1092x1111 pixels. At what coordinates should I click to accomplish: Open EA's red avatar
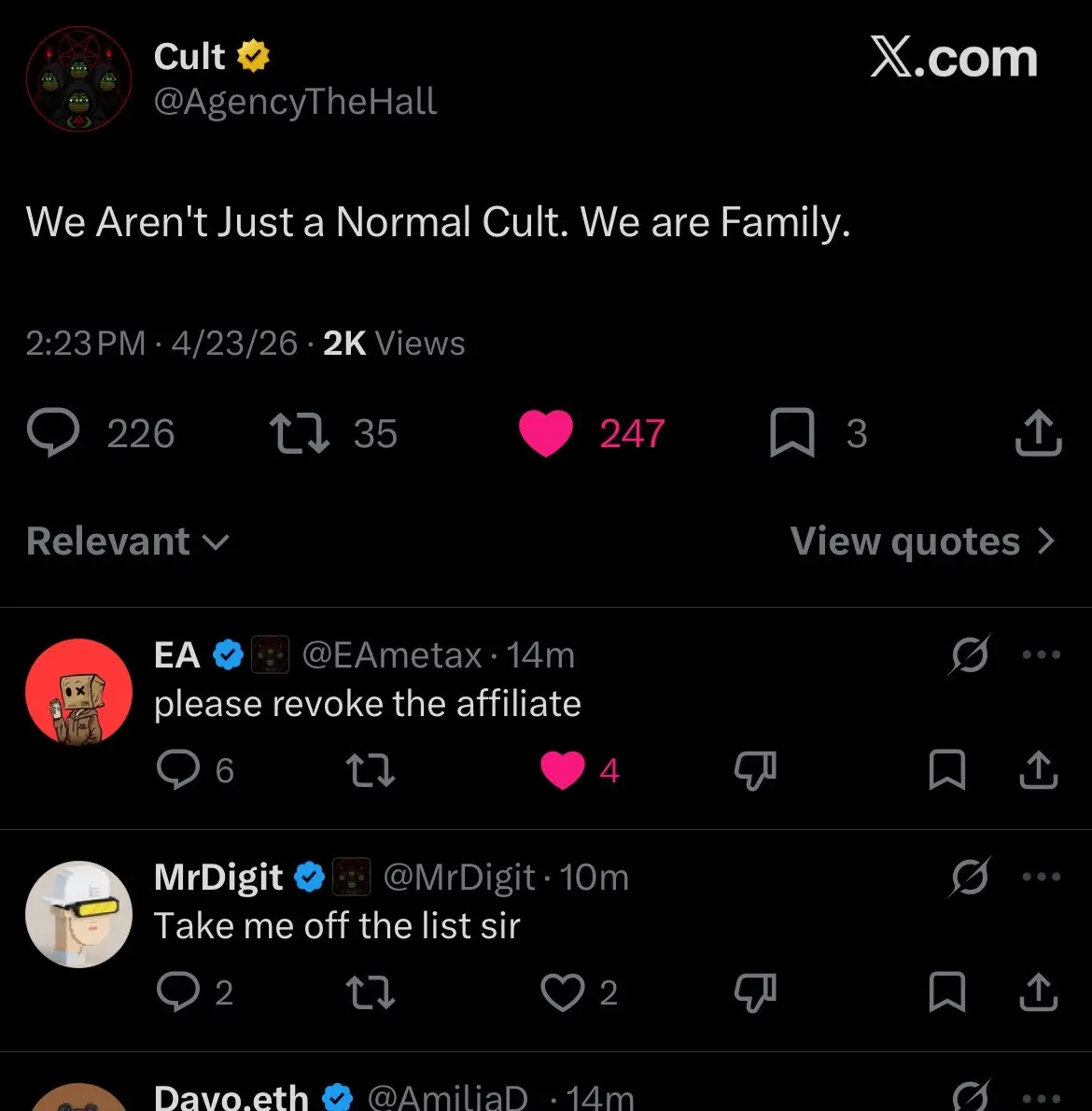click(78, 692)
